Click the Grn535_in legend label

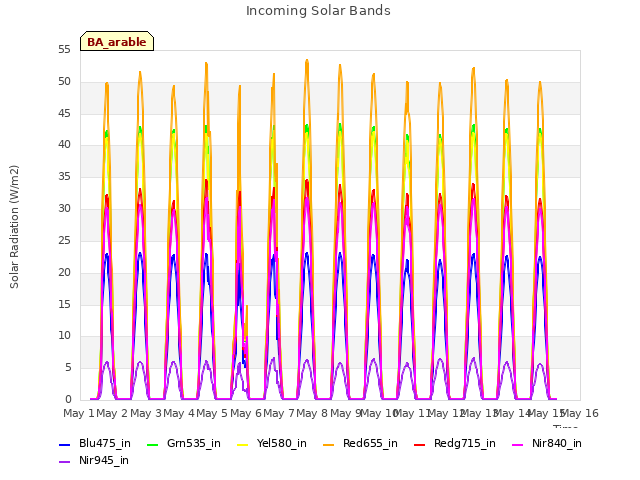[194, 443]
